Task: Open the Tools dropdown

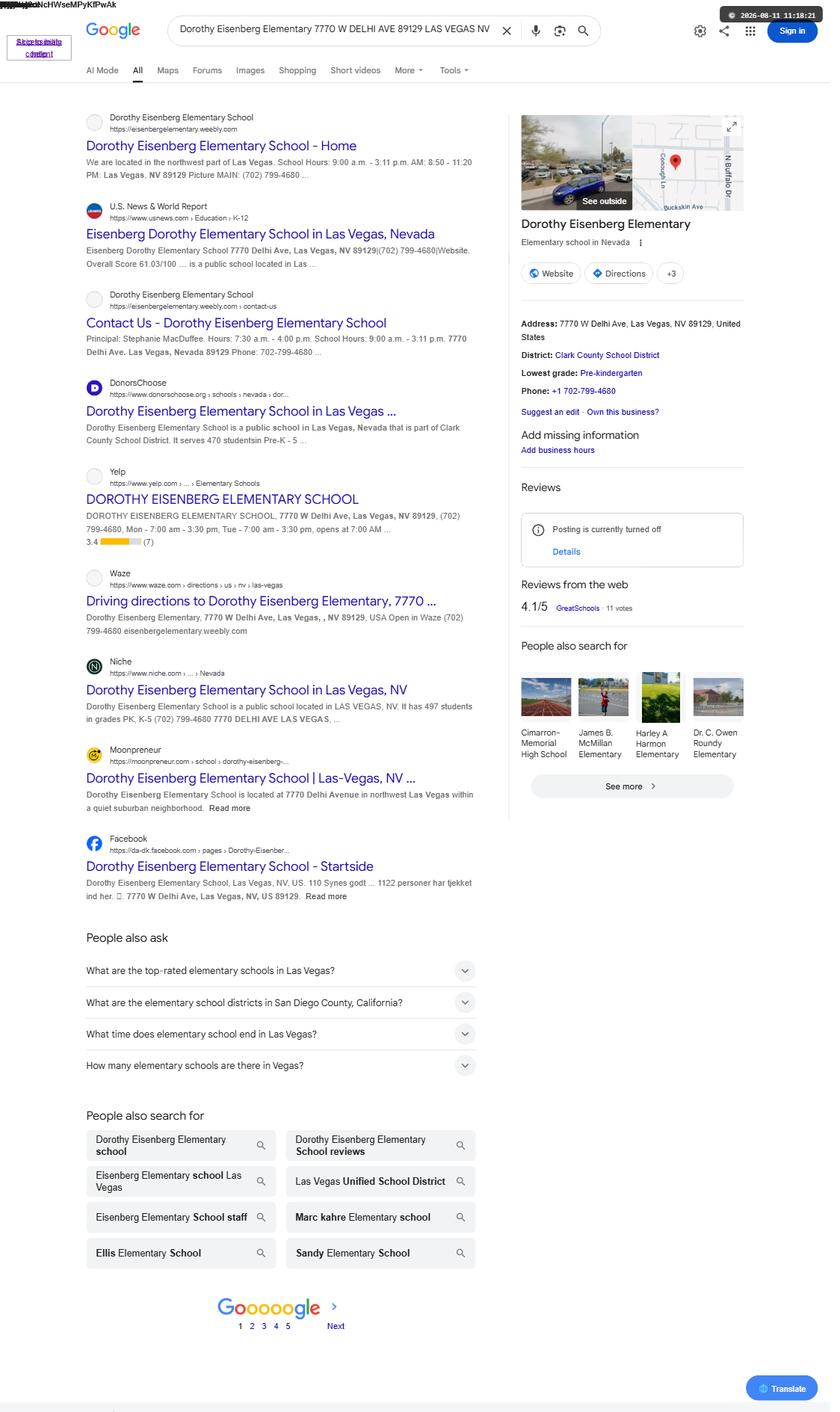Action: [x=454, y=70]
